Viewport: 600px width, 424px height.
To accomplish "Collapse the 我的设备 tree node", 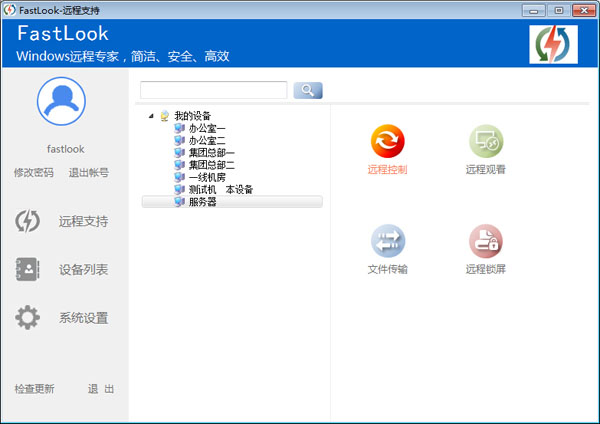I will pos(151,116).
